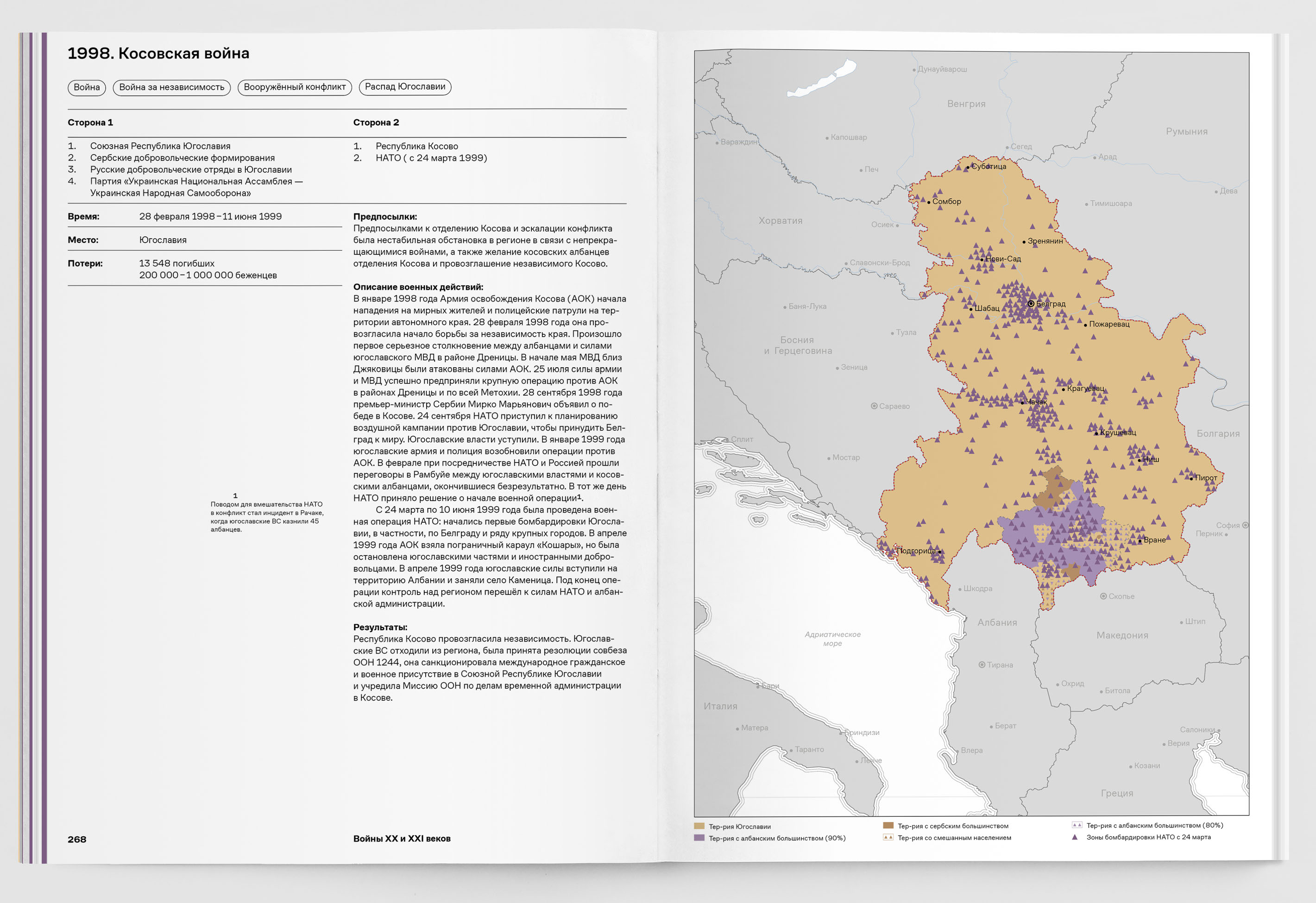Open the «Вооружённый конфликт» tag
Viewport: 1316px width, 903px height.
295,87
